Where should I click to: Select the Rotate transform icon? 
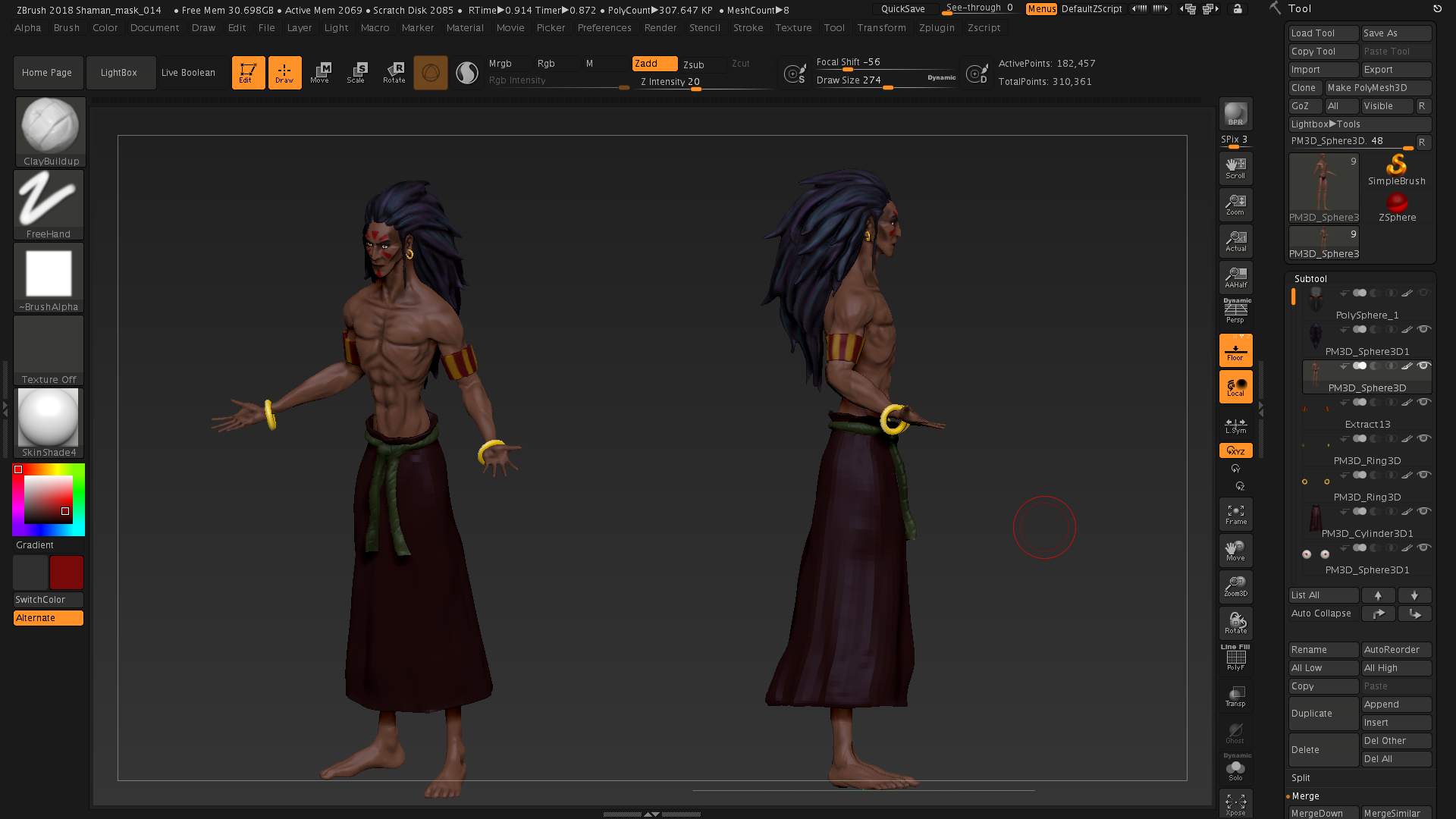pyautogui.click(x=394, y=73)
